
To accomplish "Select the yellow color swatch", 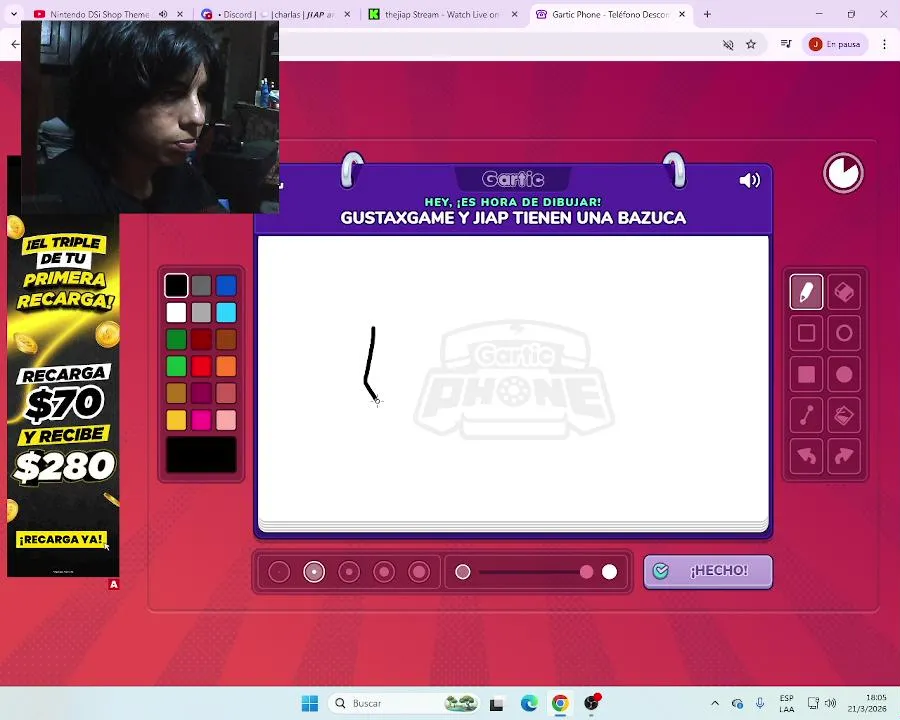I will pos(176,420).
